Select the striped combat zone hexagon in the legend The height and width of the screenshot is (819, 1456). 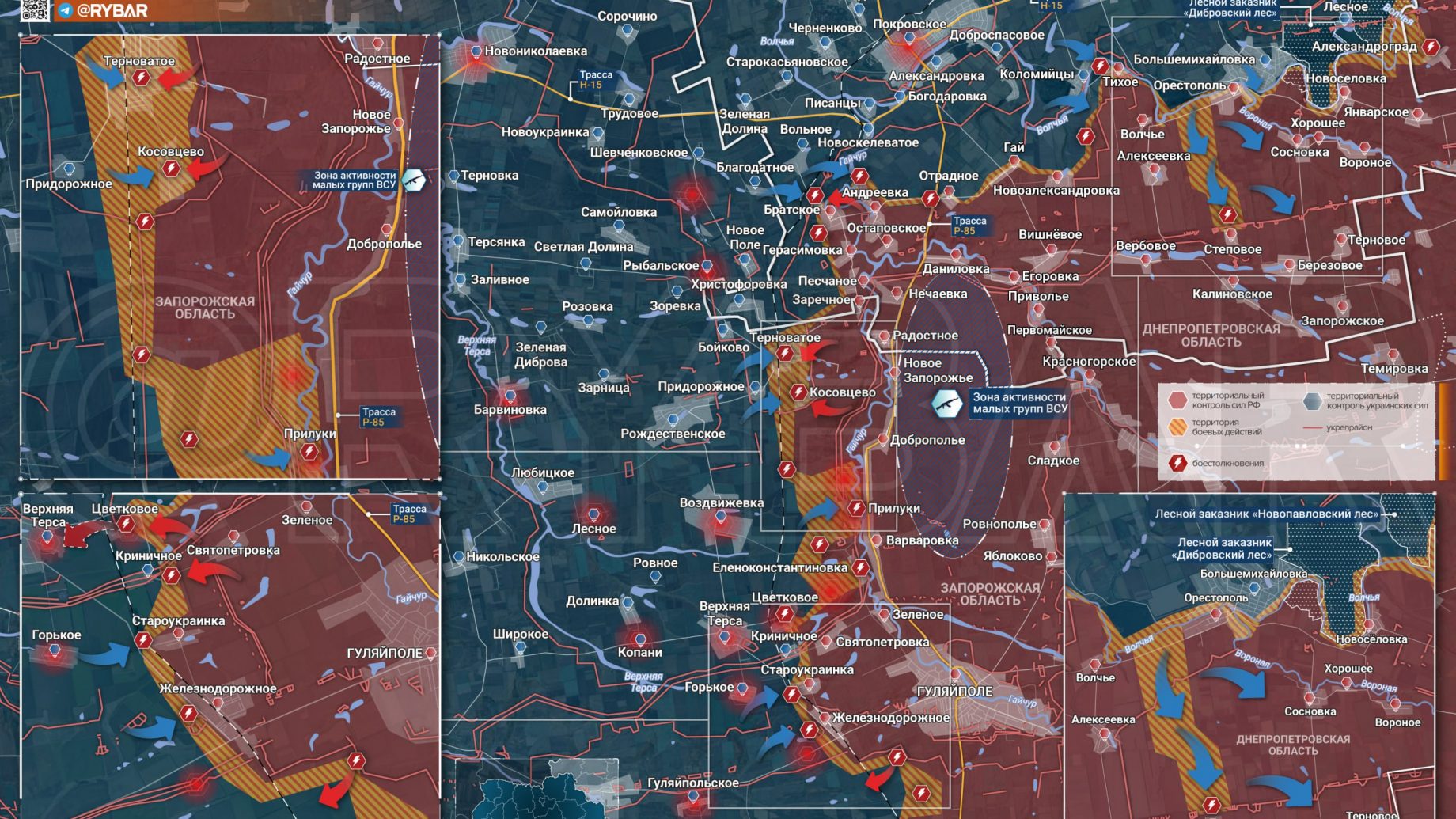pyautogui.click(x=1177, y=427)
